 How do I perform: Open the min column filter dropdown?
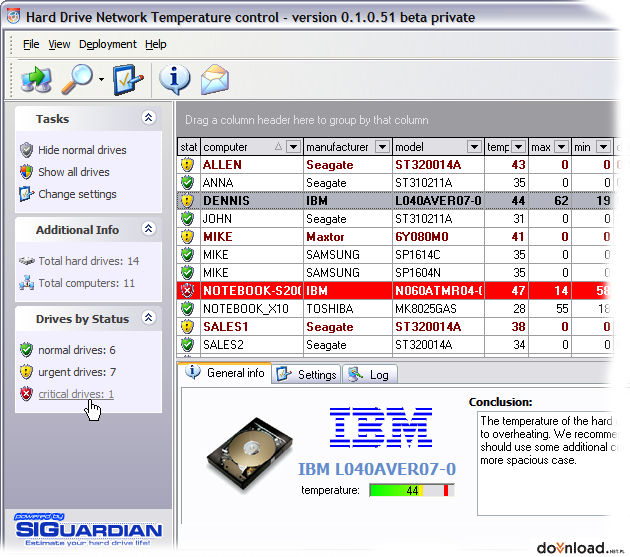tap(603, 147)
